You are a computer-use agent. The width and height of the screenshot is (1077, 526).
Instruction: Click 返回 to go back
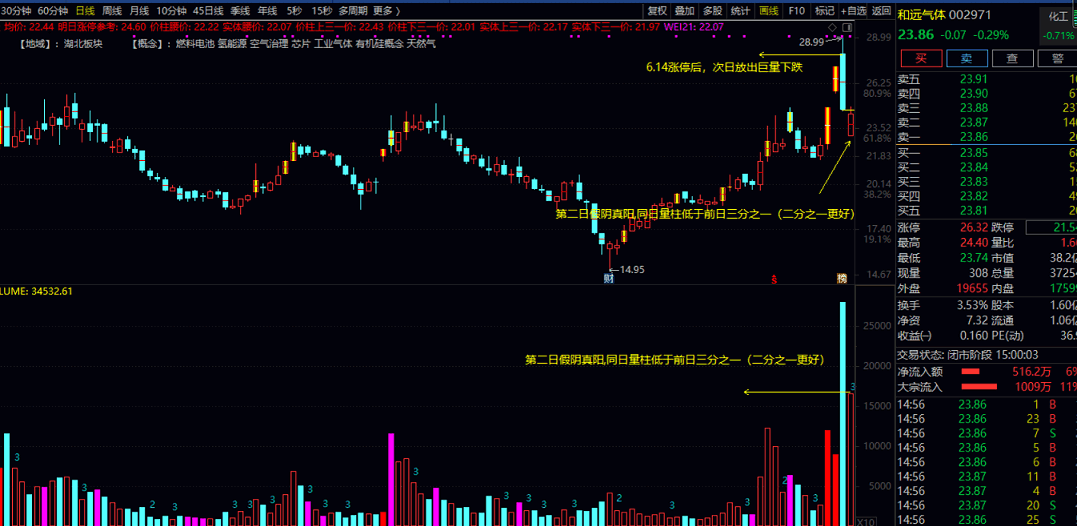[881, 10]
